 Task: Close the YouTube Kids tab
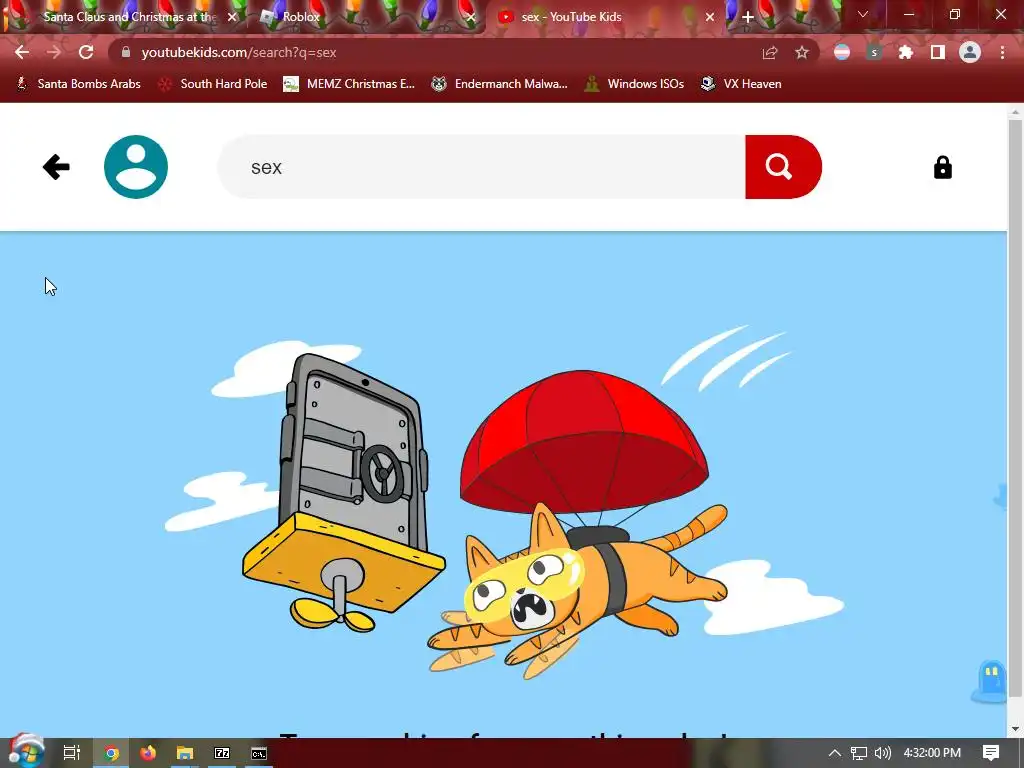tap(710, 17)
